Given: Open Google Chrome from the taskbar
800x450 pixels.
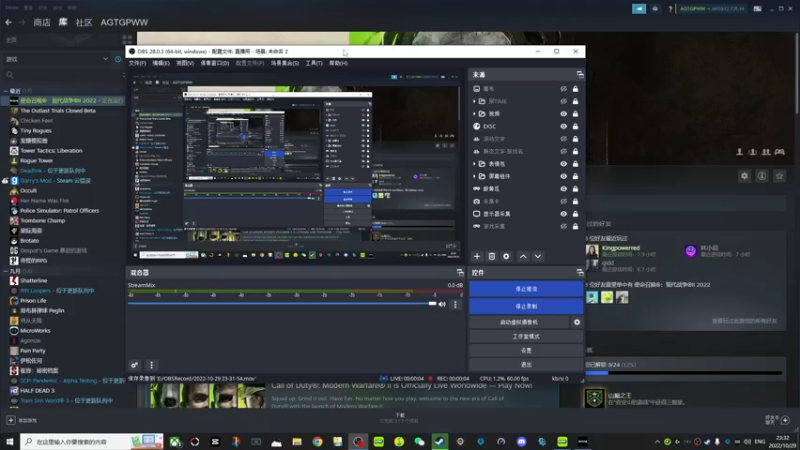Looking at the screenshot, I should tap(317, 441).
